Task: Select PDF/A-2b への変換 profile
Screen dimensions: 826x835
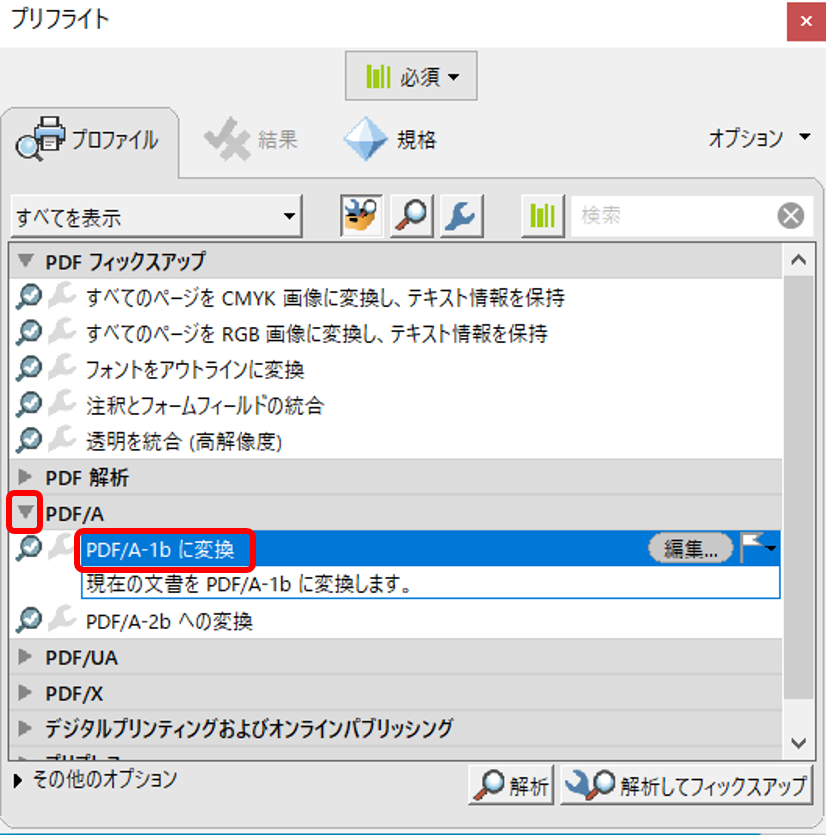Action: [169, 621]
